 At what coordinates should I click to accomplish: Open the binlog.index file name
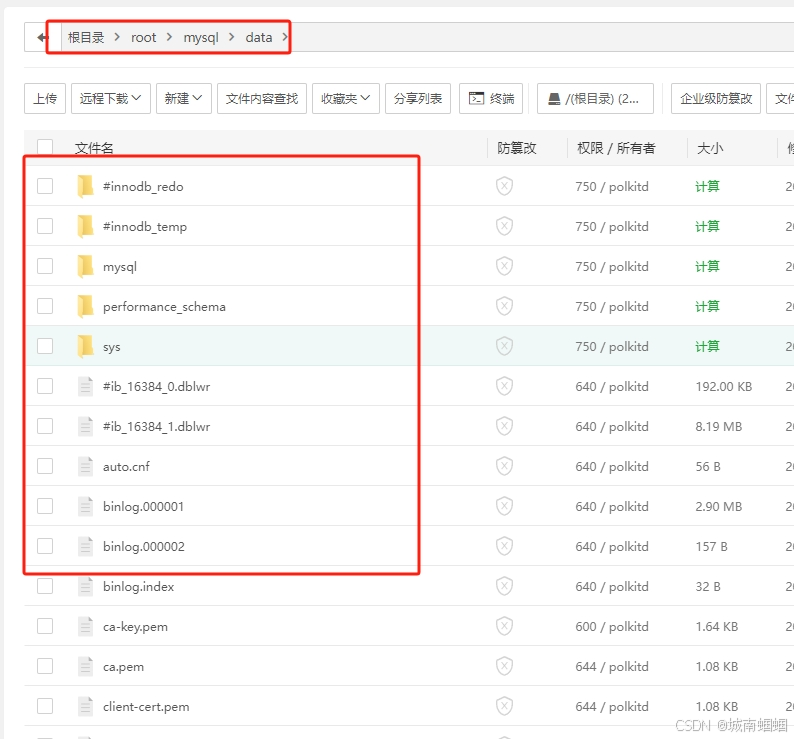point(138,587)
